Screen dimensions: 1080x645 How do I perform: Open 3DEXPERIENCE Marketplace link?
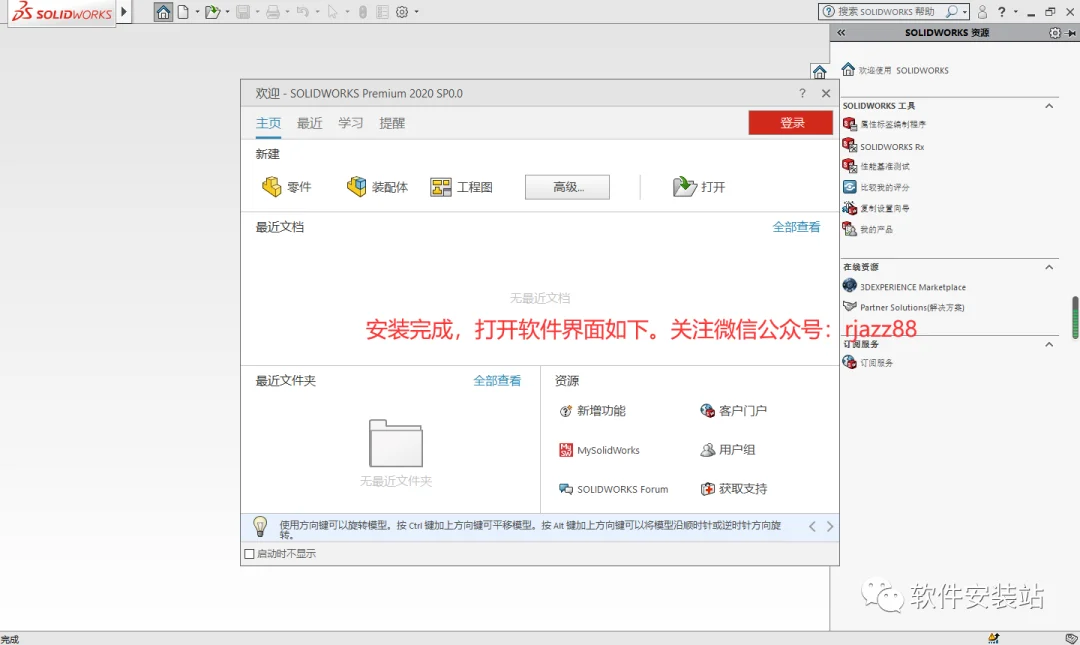pyautogui.click(x=904, y=287)
